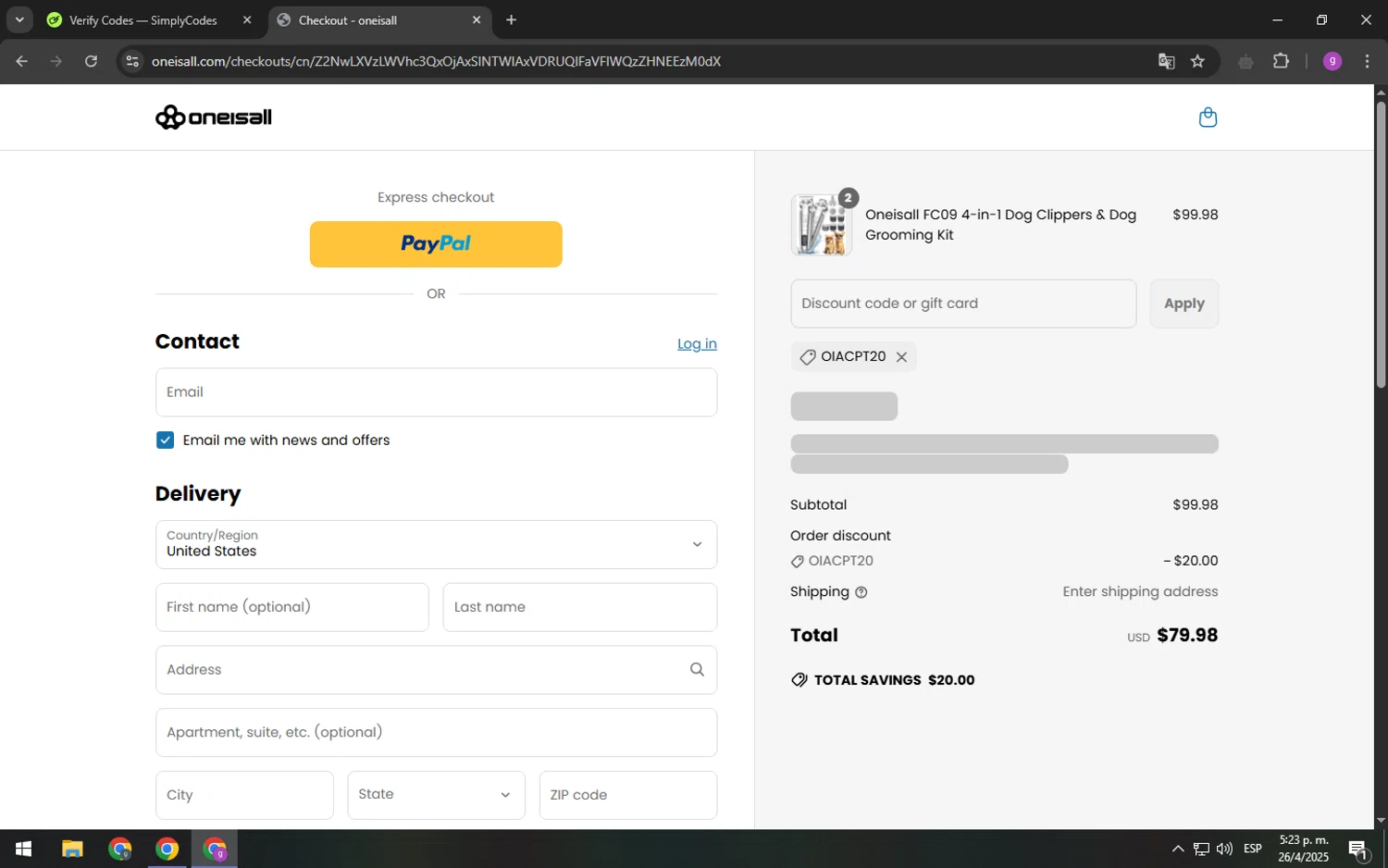
Task: Click the page vertical scrollbar
Action: [x=1381, y=244]
